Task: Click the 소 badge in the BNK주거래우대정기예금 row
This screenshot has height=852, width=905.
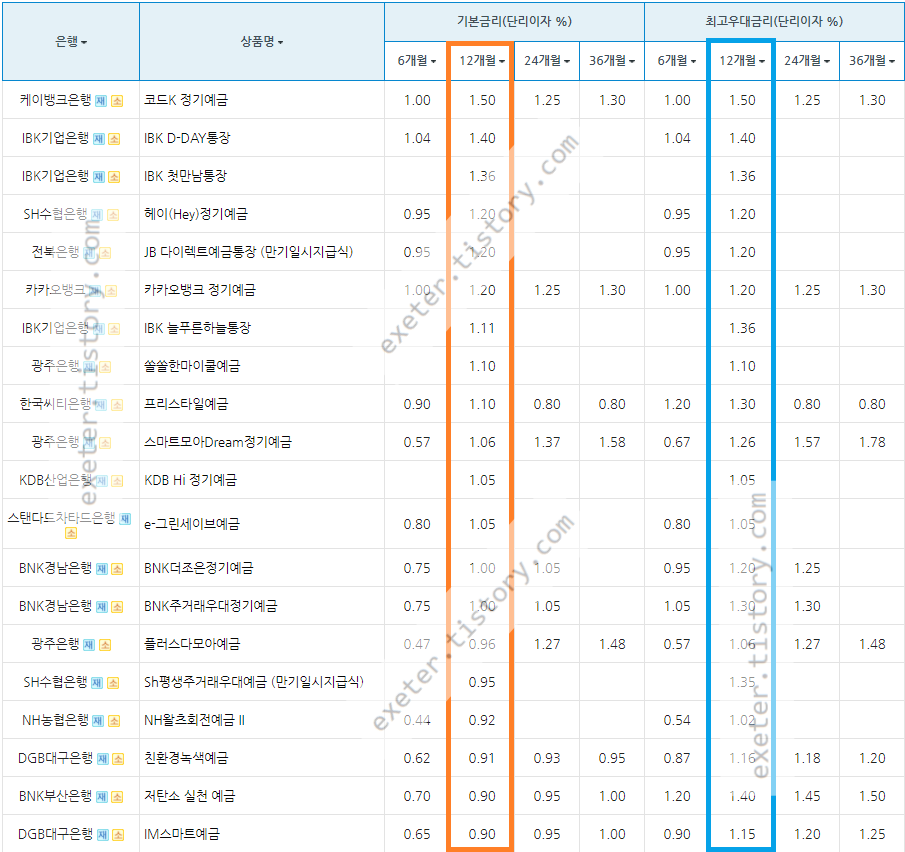Action: click(x=117, y=607)
